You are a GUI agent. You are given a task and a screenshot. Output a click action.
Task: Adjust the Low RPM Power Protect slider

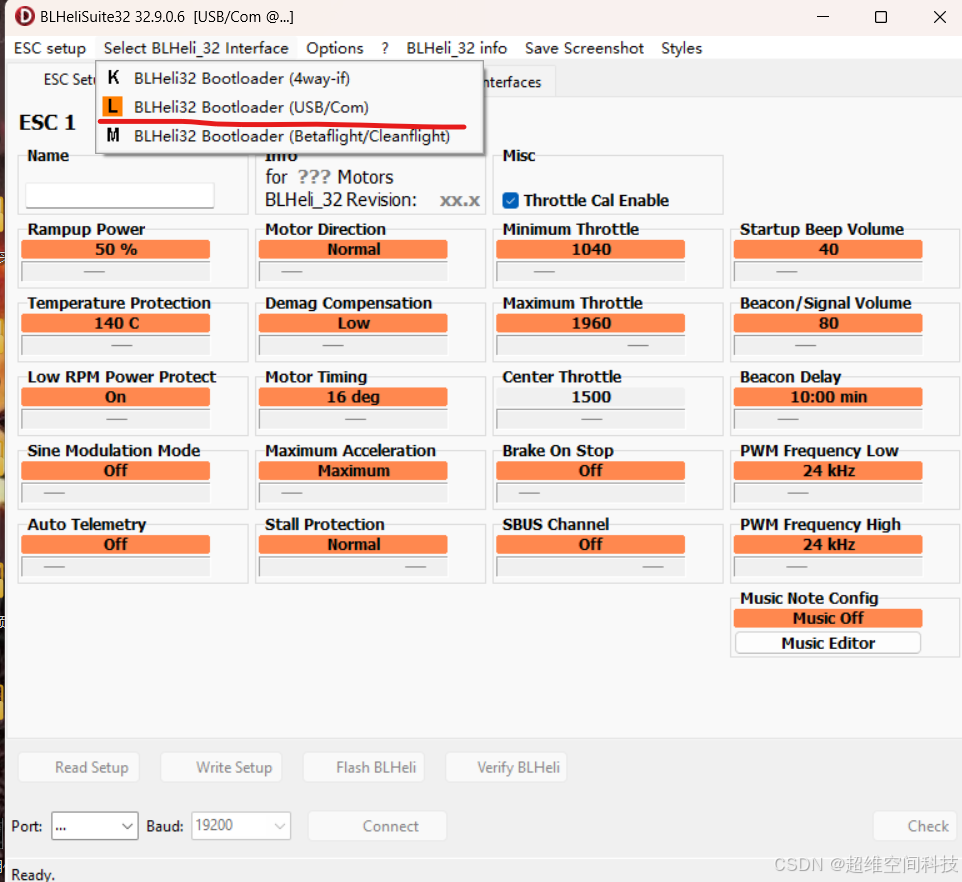(x=115, y=419)
